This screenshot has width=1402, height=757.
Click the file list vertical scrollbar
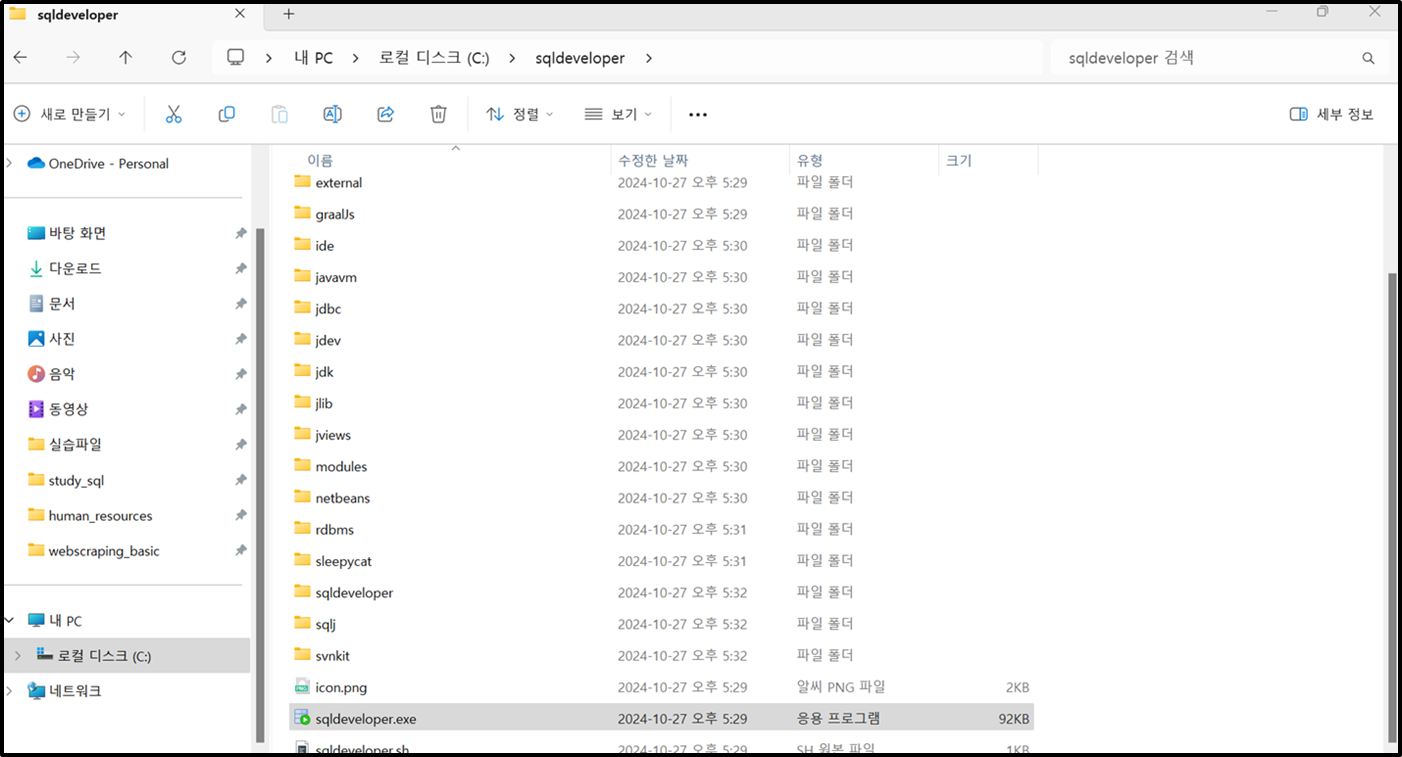tap(1390, 510)
